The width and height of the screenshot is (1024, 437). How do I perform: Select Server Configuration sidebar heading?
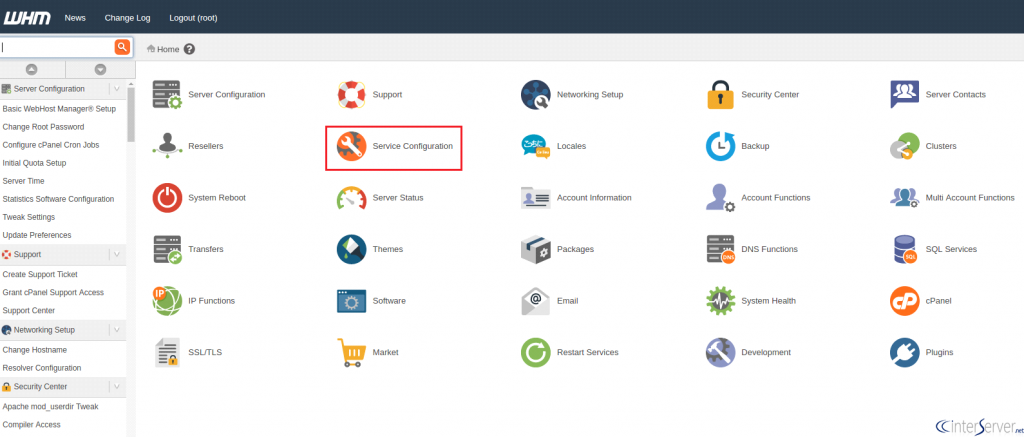(49, 89)
